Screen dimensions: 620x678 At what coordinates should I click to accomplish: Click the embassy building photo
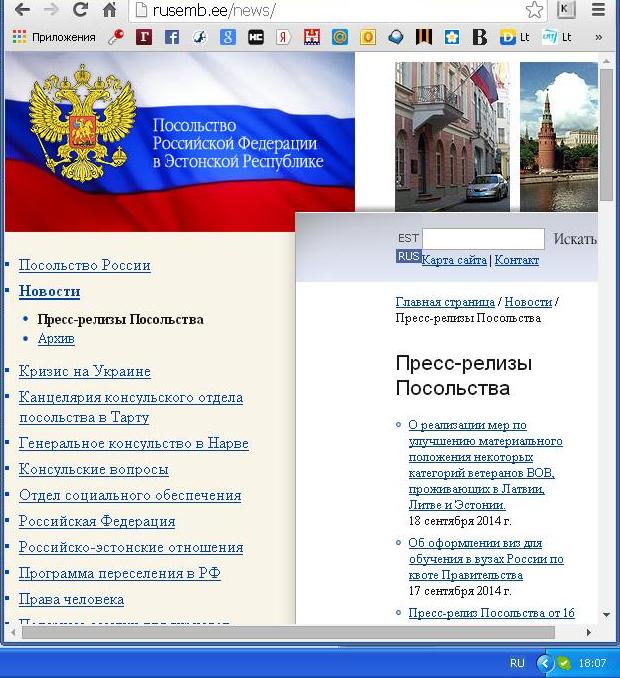pos(452,137)
